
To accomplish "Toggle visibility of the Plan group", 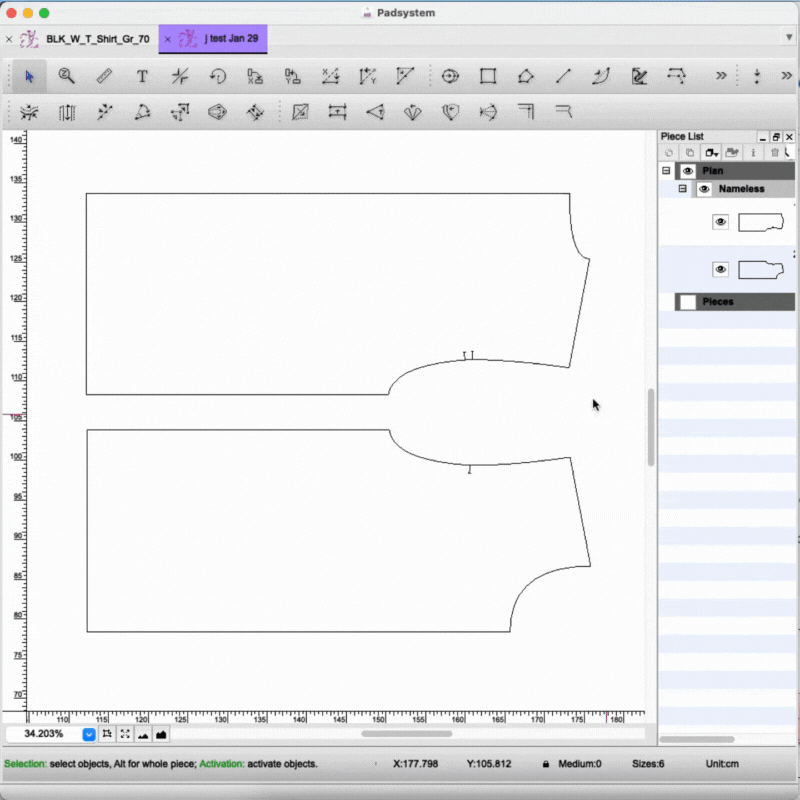I will (x=687, y=171).
